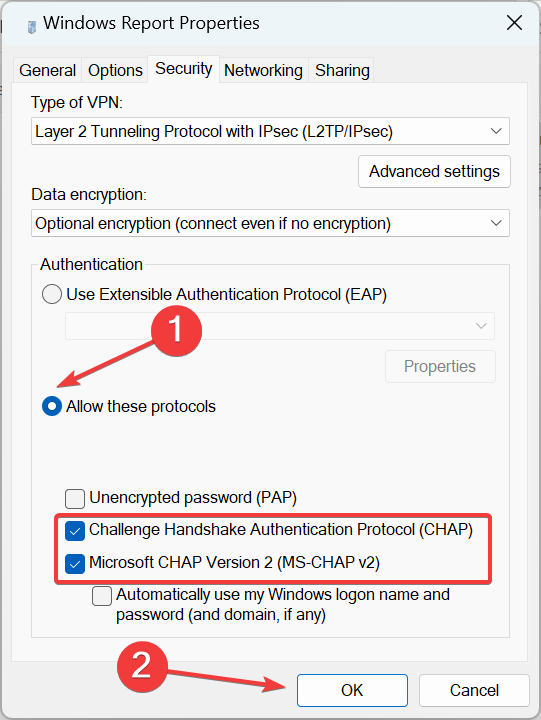The height and width of the screenshot is (720, 541).
Task: Uncheck Microsoft CHAP Version 2 checkbox
Action: [x=75, y=564]
